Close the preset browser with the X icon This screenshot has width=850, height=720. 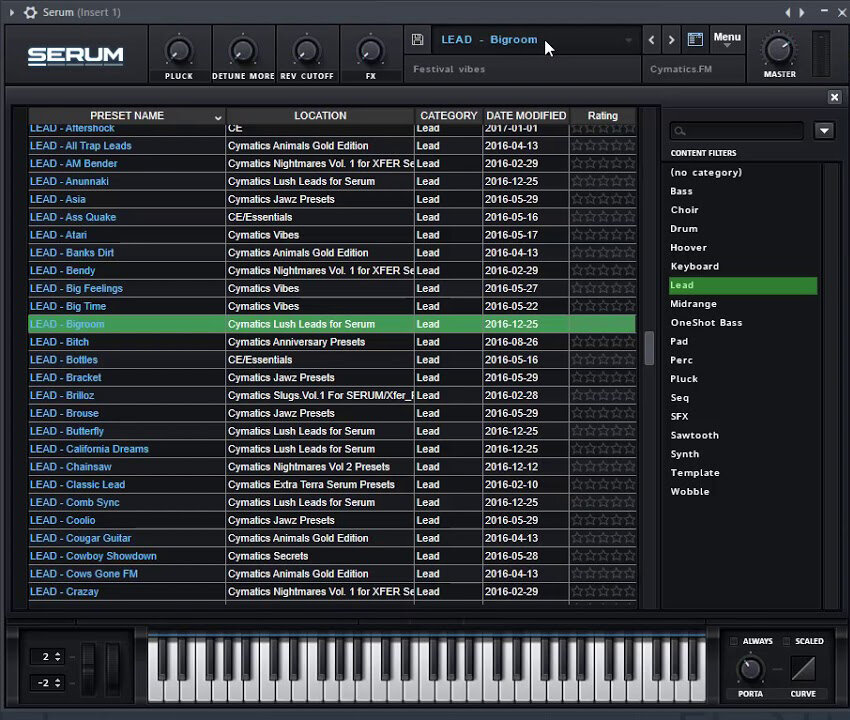coord(834,97)
